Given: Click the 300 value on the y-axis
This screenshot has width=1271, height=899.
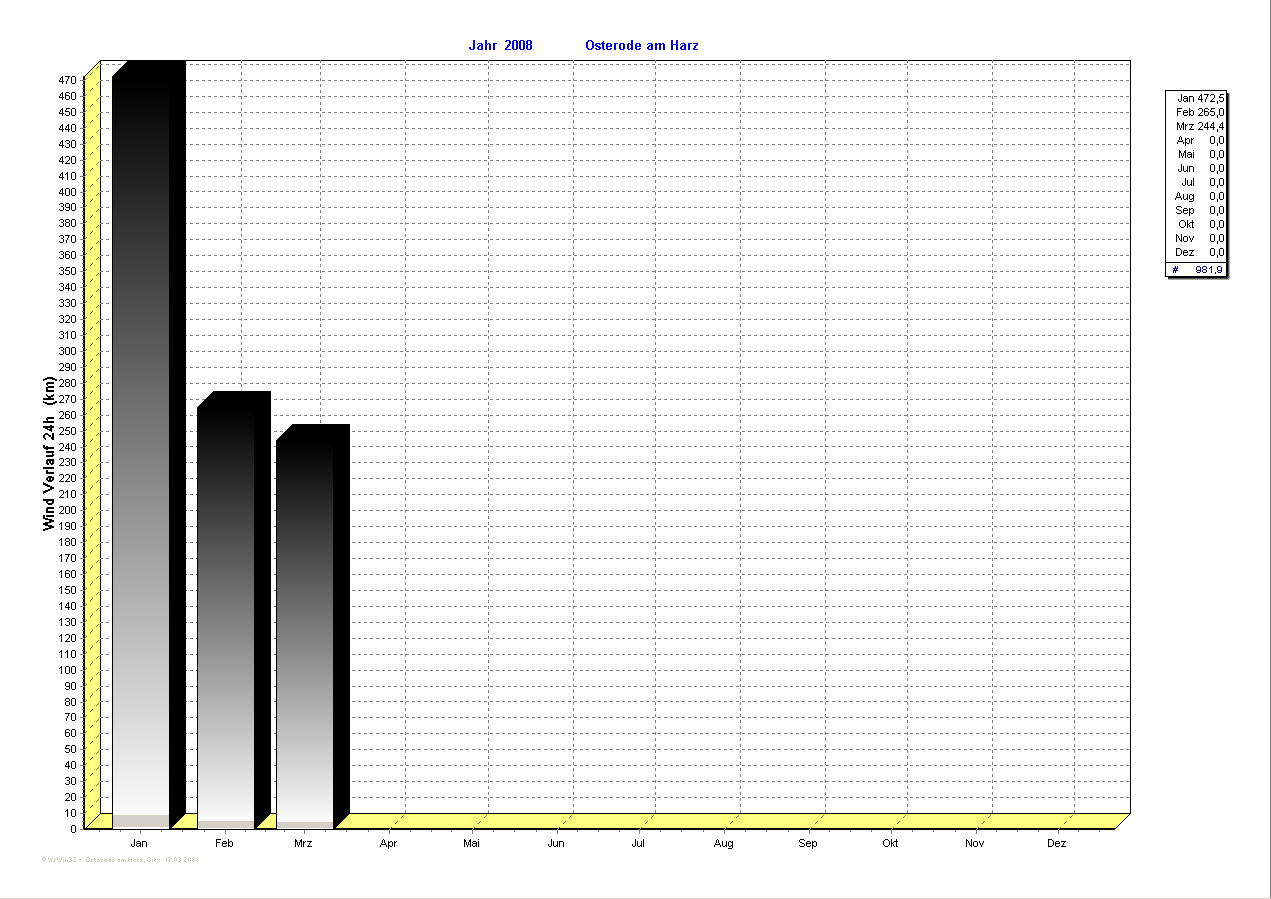Looking at the screenshot, I should 67,351.
